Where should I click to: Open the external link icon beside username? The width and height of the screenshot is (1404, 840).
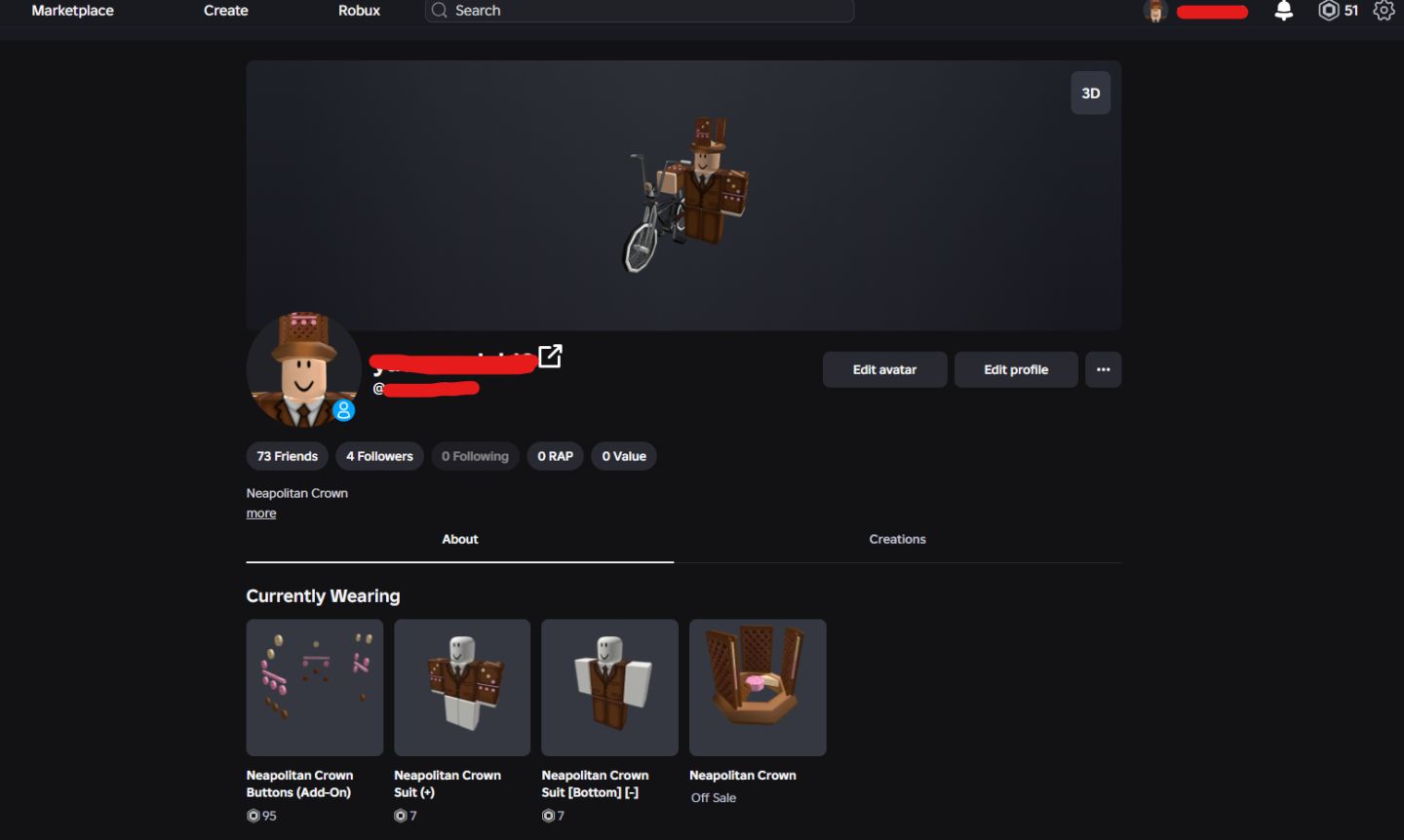click(x=550, y=356)
